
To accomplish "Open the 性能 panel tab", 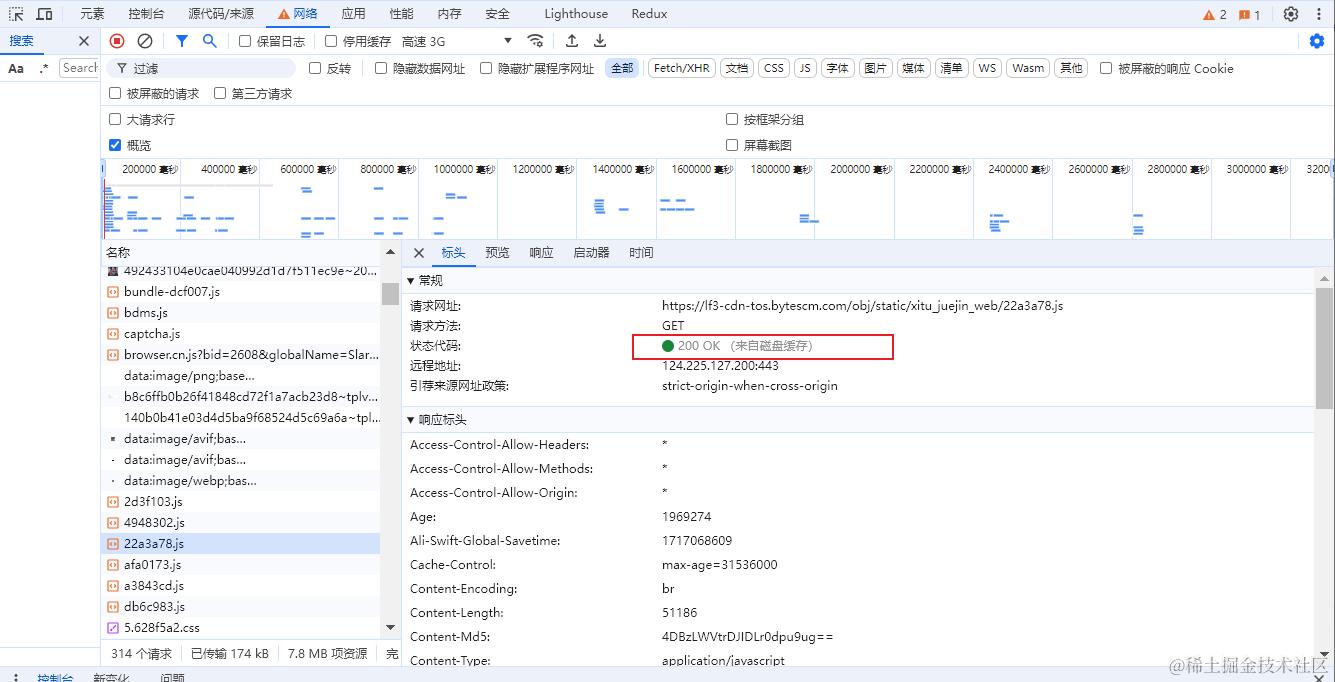I will (x=401, y=14).
